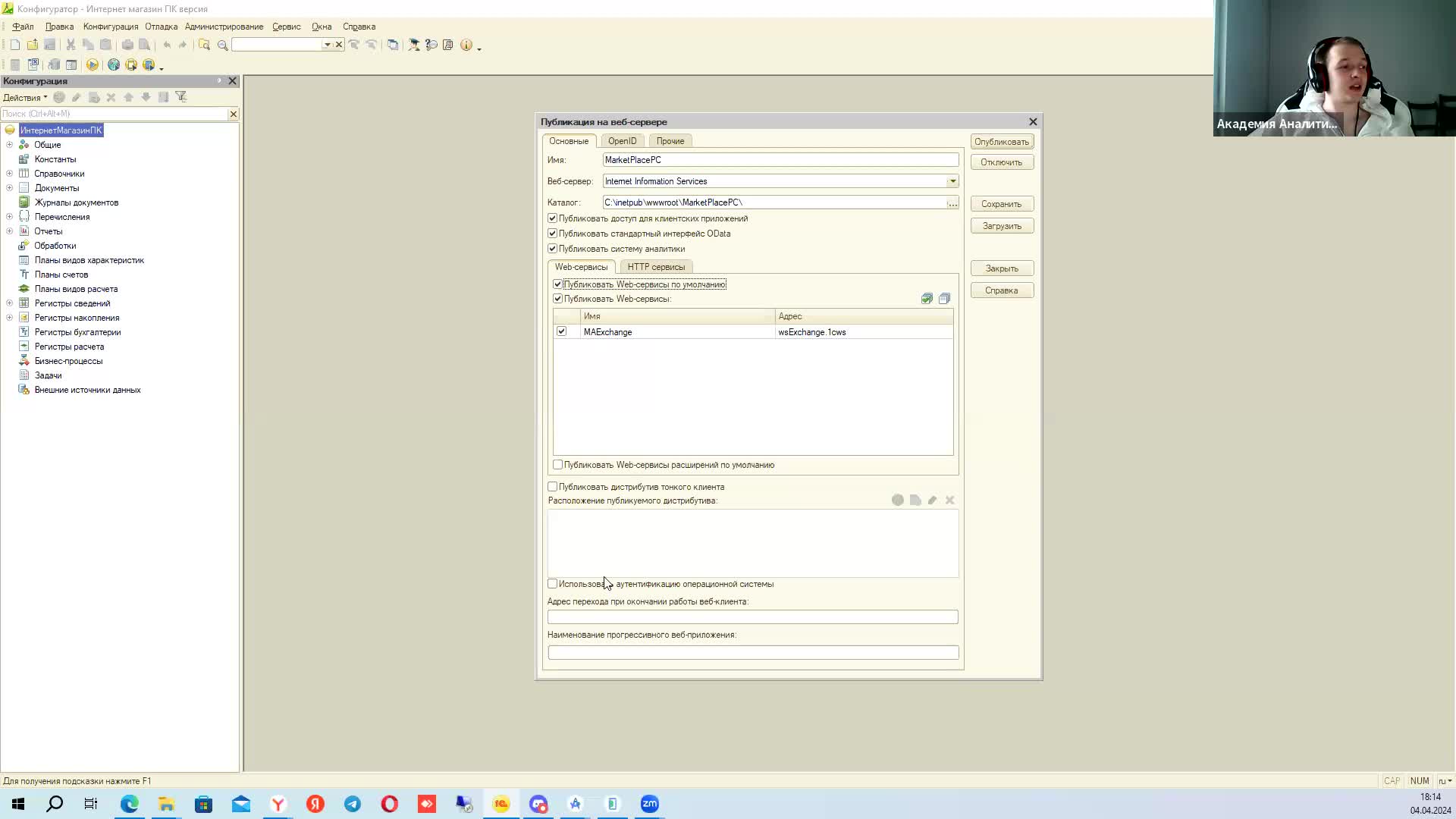Click the progressive web app name field
Screen dimensions: 1456x819
point(752,653)
